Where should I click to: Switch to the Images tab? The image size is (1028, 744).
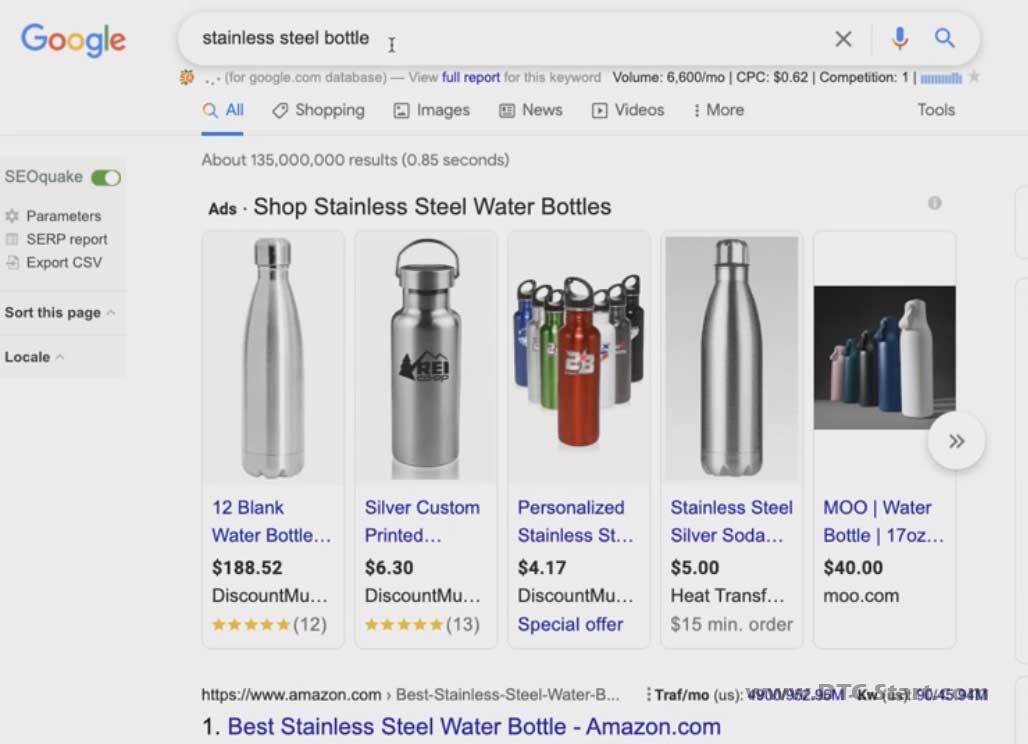coord(431,110)
